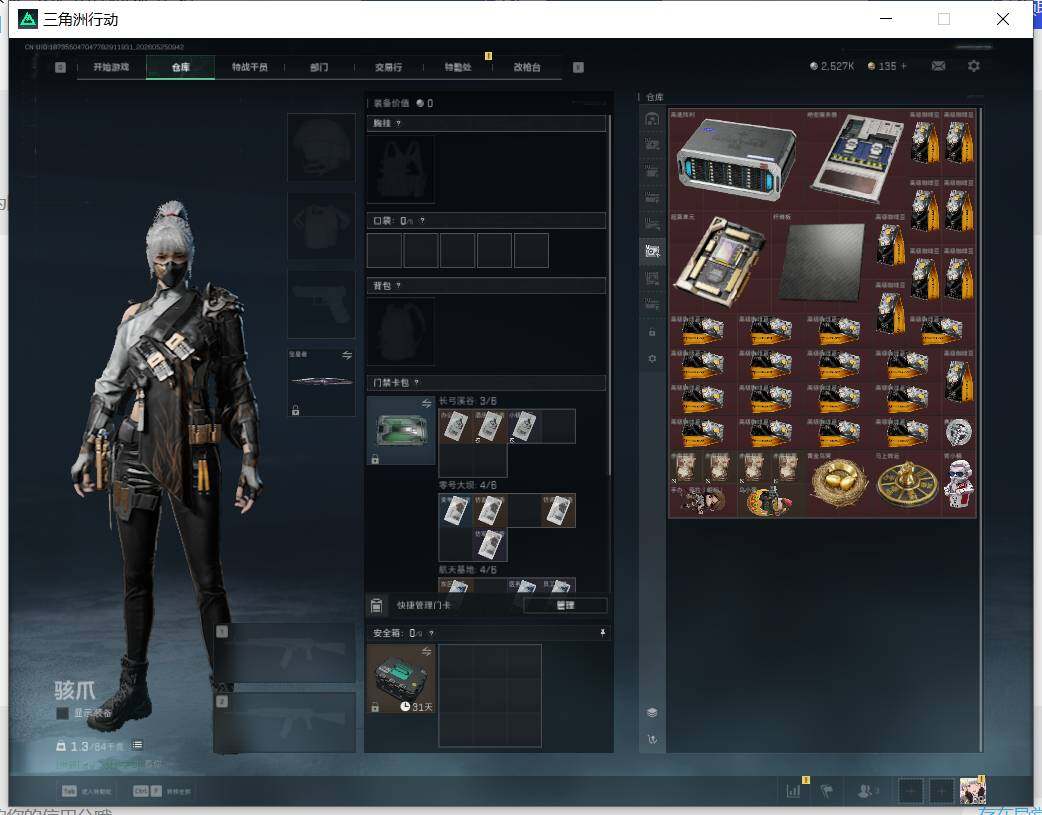This screenshot has height=815, width=1042.
Task: Select the seventh warehouse container icon
Action: pos(652,278)
